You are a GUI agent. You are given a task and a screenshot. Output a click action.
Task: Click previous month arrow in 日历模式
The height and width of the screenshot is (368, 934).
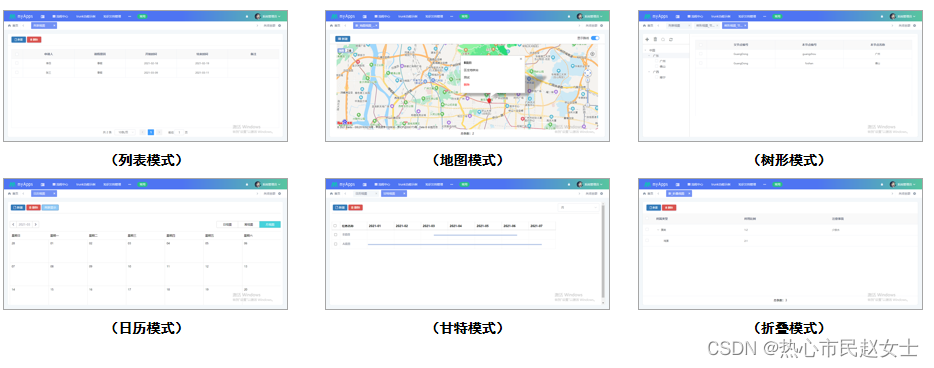(x=14, y=224)
